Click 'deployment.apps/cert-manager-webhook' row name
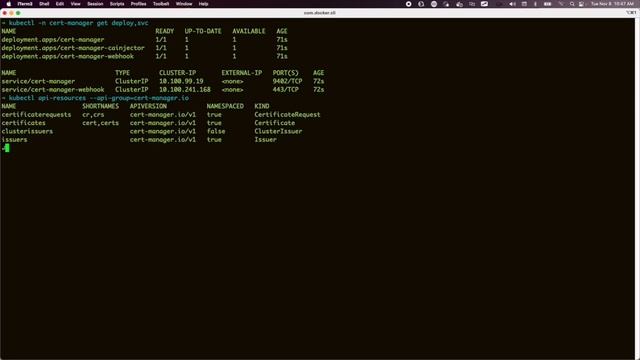 [x=67, y=56]
